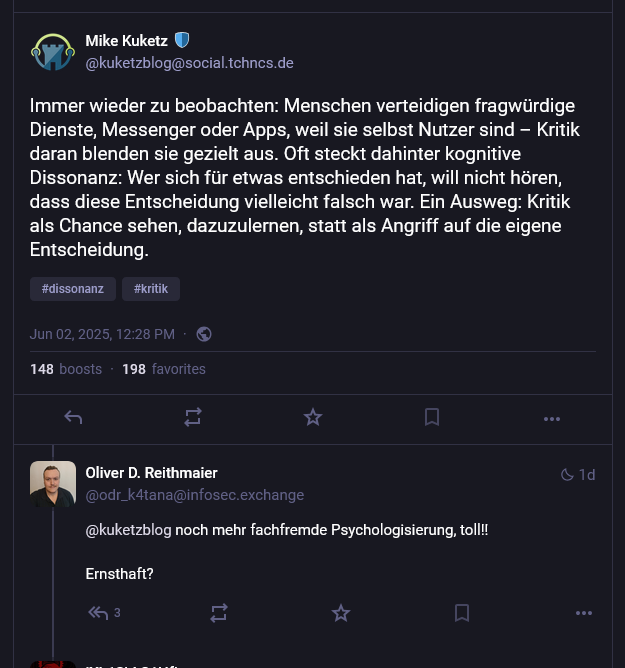Reply to Oliver D. Reithmaier's comment
This screenshot has height=668, width=625.
click(x=99, y=613)
